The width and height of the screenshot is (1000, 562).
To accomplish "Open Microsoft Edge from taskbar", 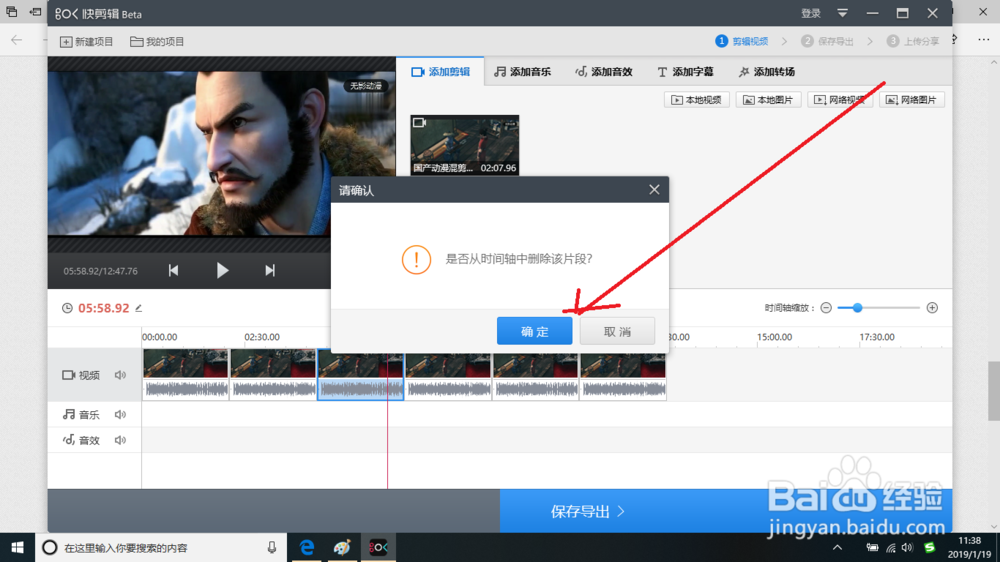I will pos(307,547).
